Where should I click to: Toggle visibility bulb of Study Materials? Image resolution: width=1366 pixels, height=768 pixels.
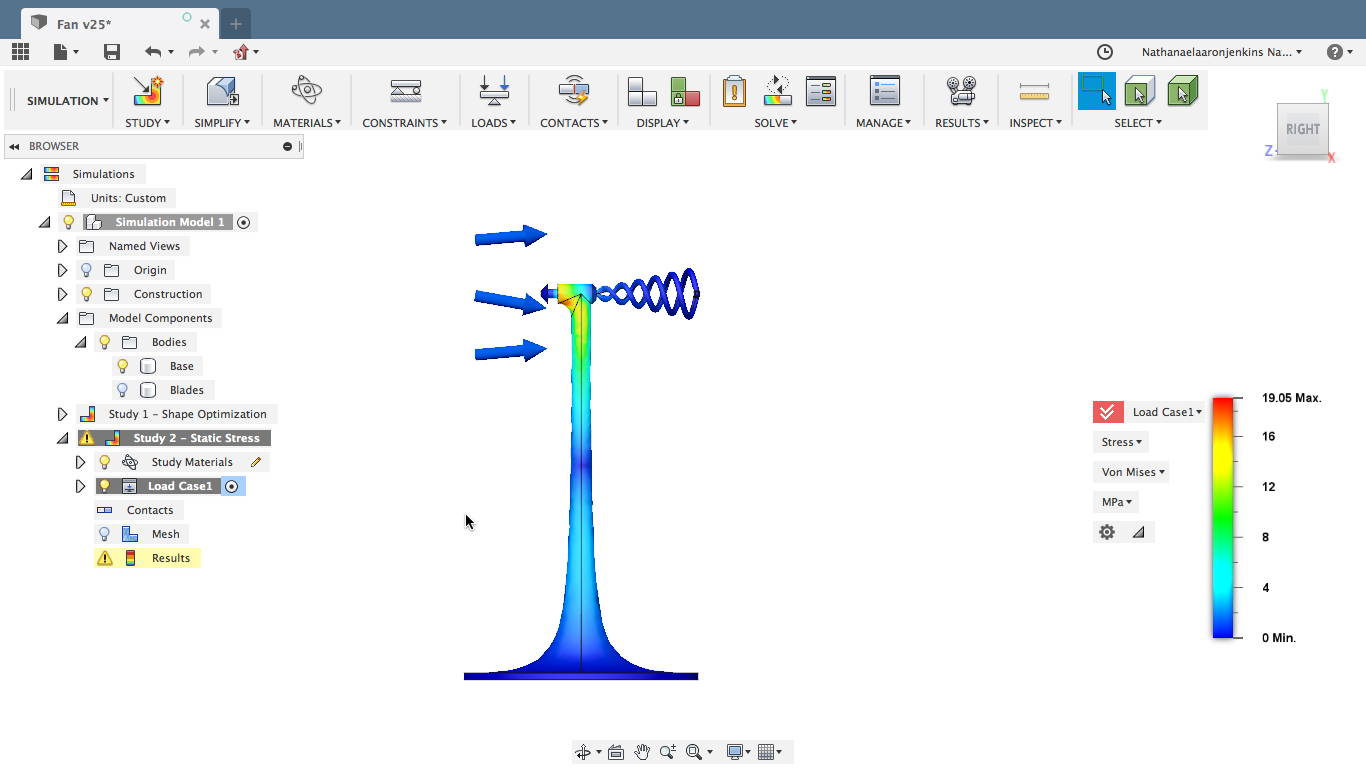pyautogui.click(x=105, y=462)
